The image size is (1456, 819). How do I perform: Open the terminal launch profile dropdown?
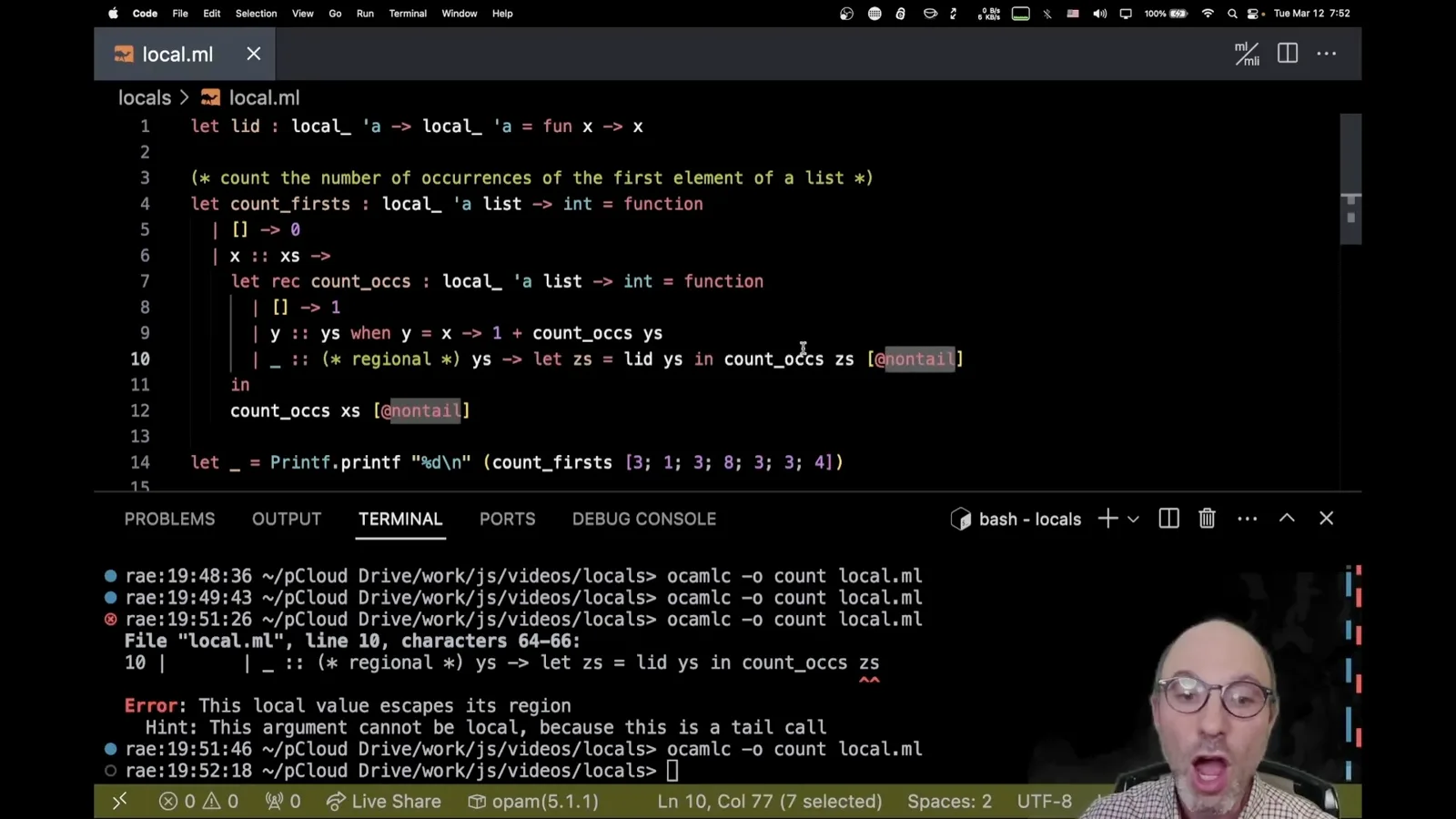(1133, 519)
